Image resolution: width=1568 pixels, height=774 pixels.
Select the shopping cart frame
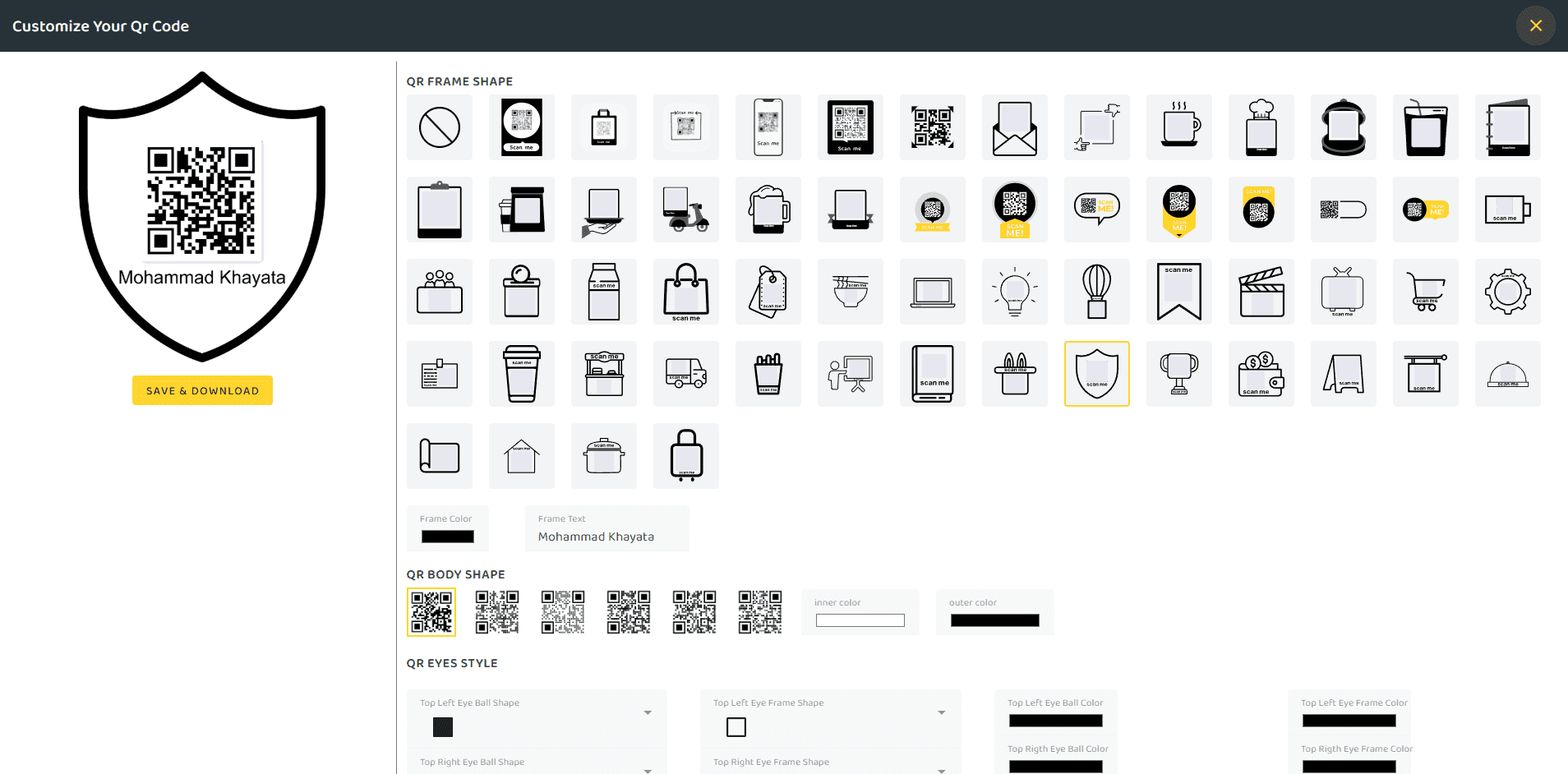pyautogui.click(x=1426, y=292)
